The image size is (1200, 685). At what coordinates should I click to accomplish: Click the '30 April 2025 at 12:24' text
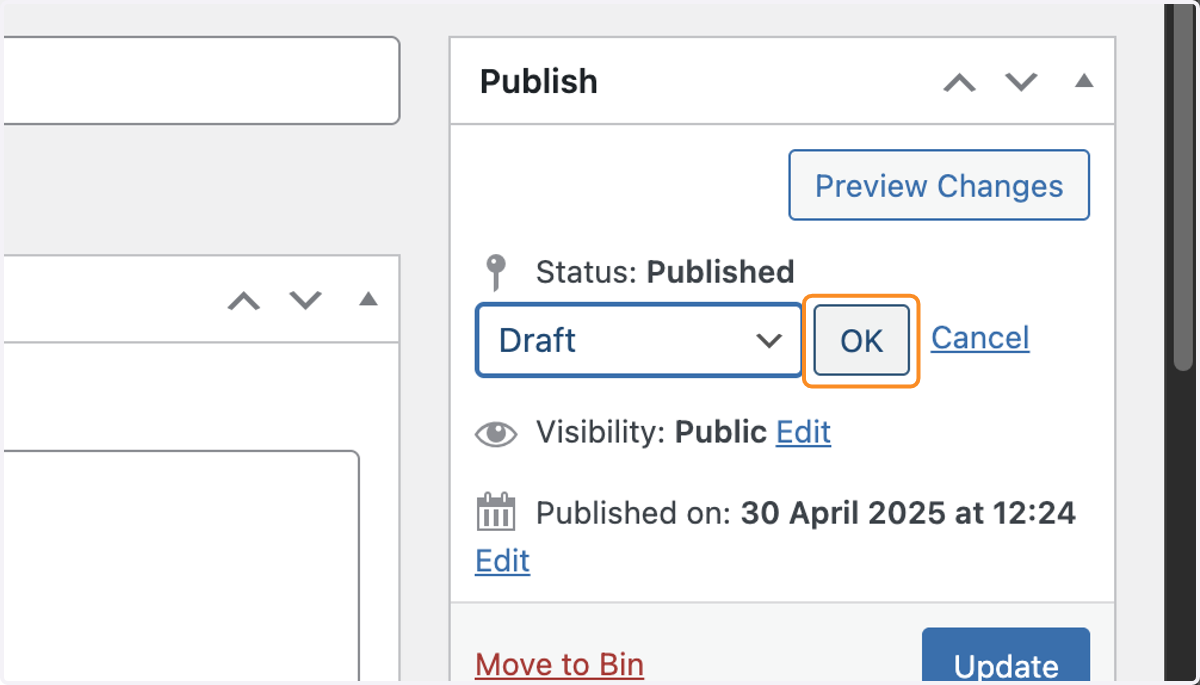pos(908,513)
